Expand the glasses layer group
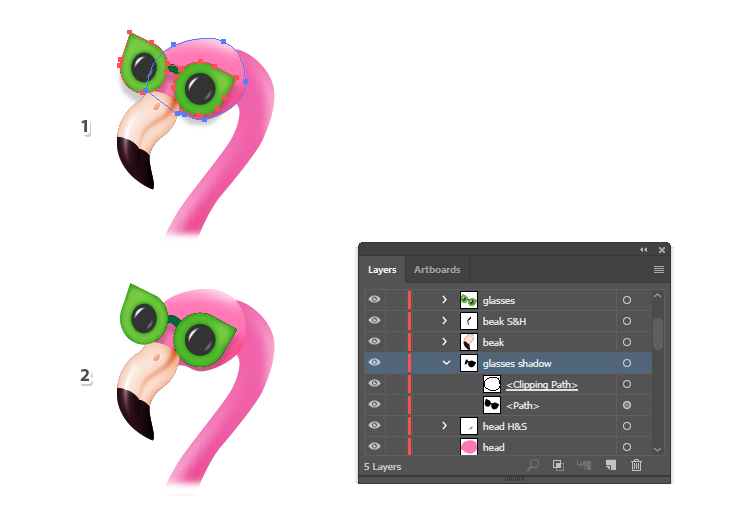730x520 pixels. coord(444,300)
